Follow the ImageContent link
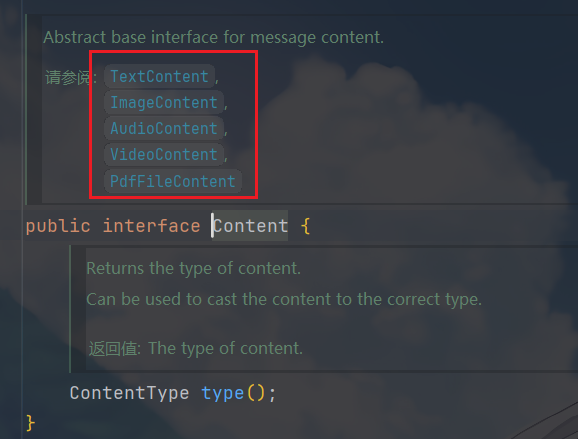Image resolution: width=578 pixels, height=439 pixels. coord(164,102)
